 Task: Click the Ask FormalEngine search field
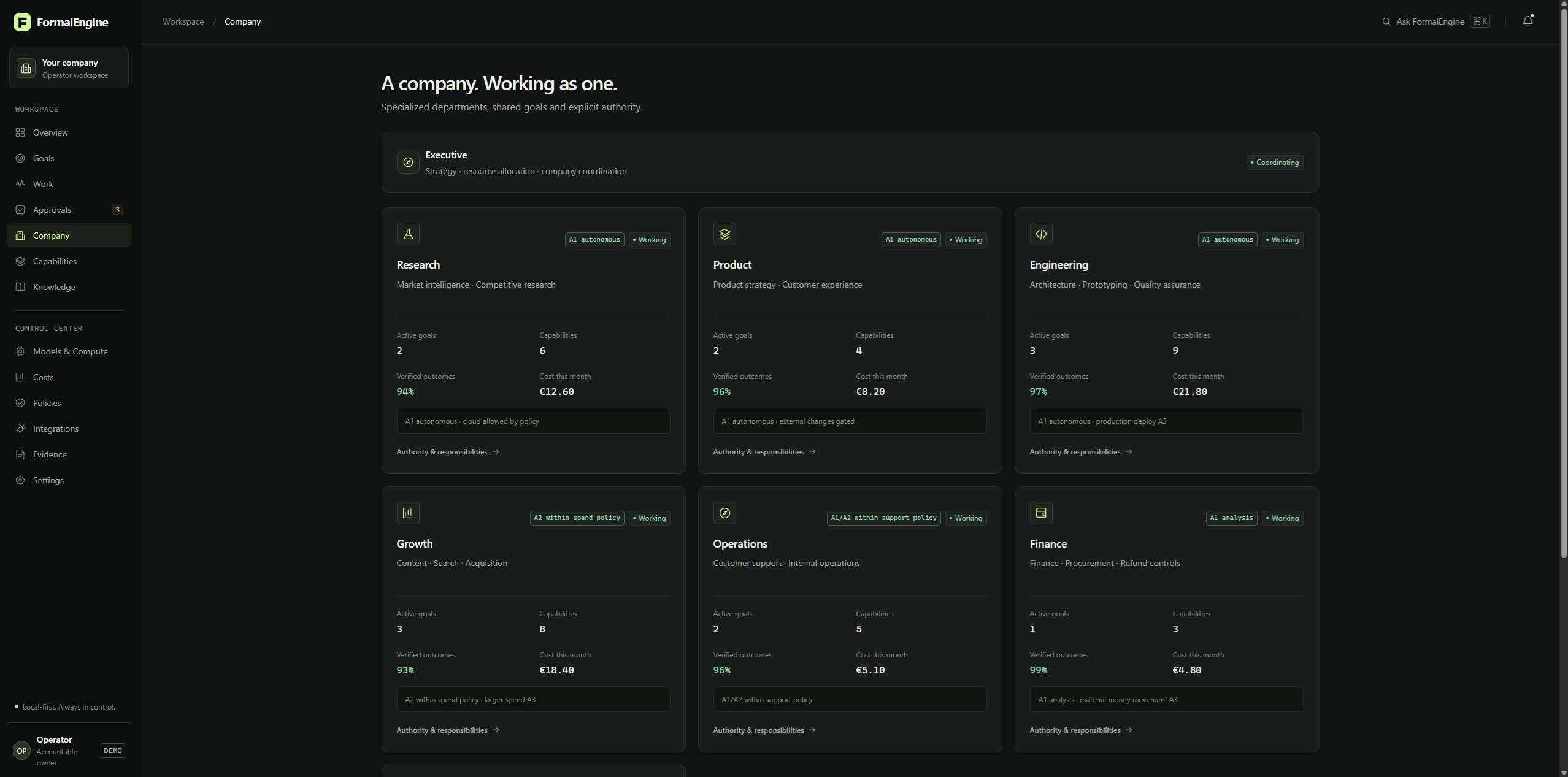[1435, 21]
